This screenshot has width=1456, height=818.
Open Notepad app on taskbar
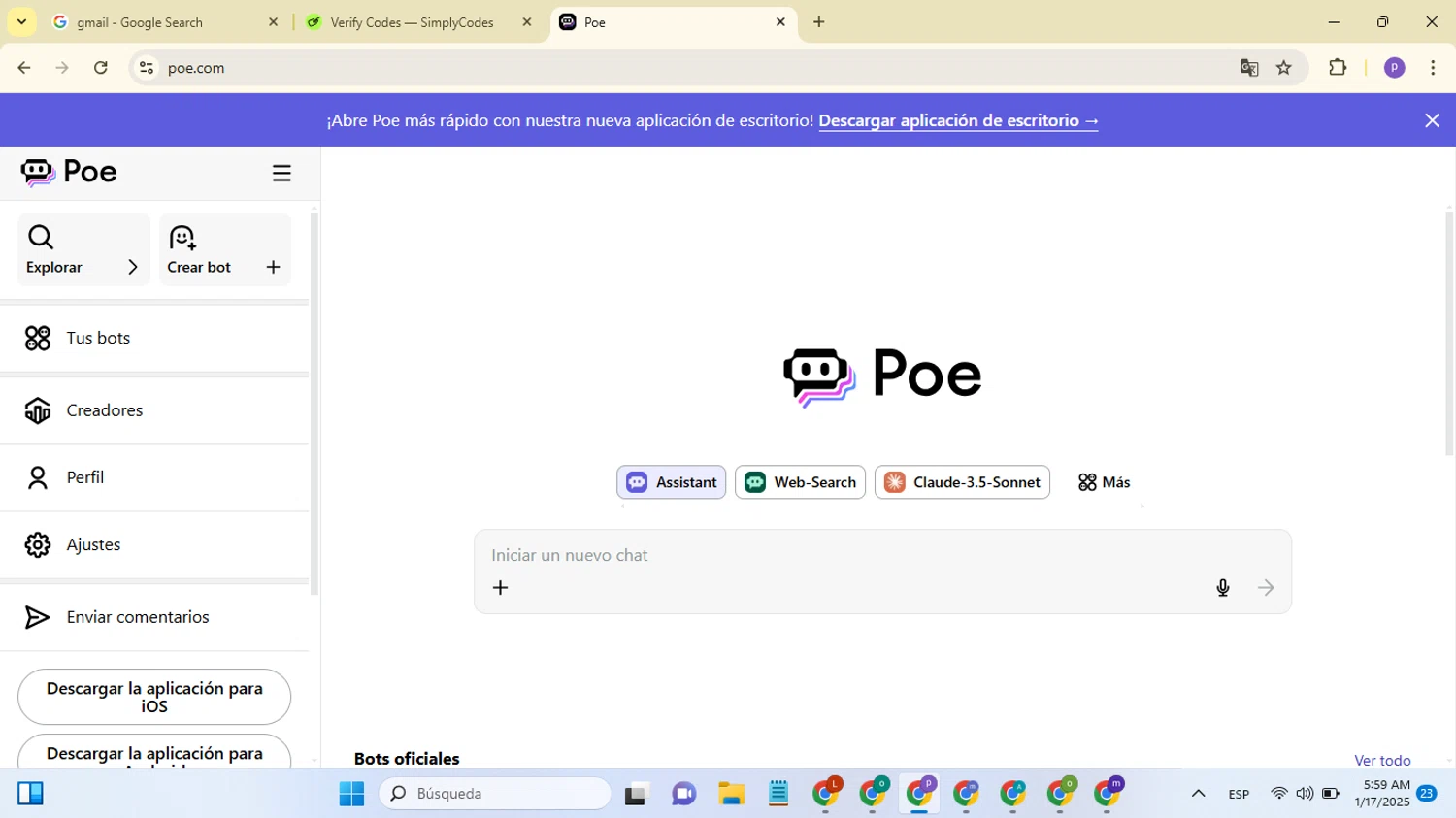tap(778, 794)
